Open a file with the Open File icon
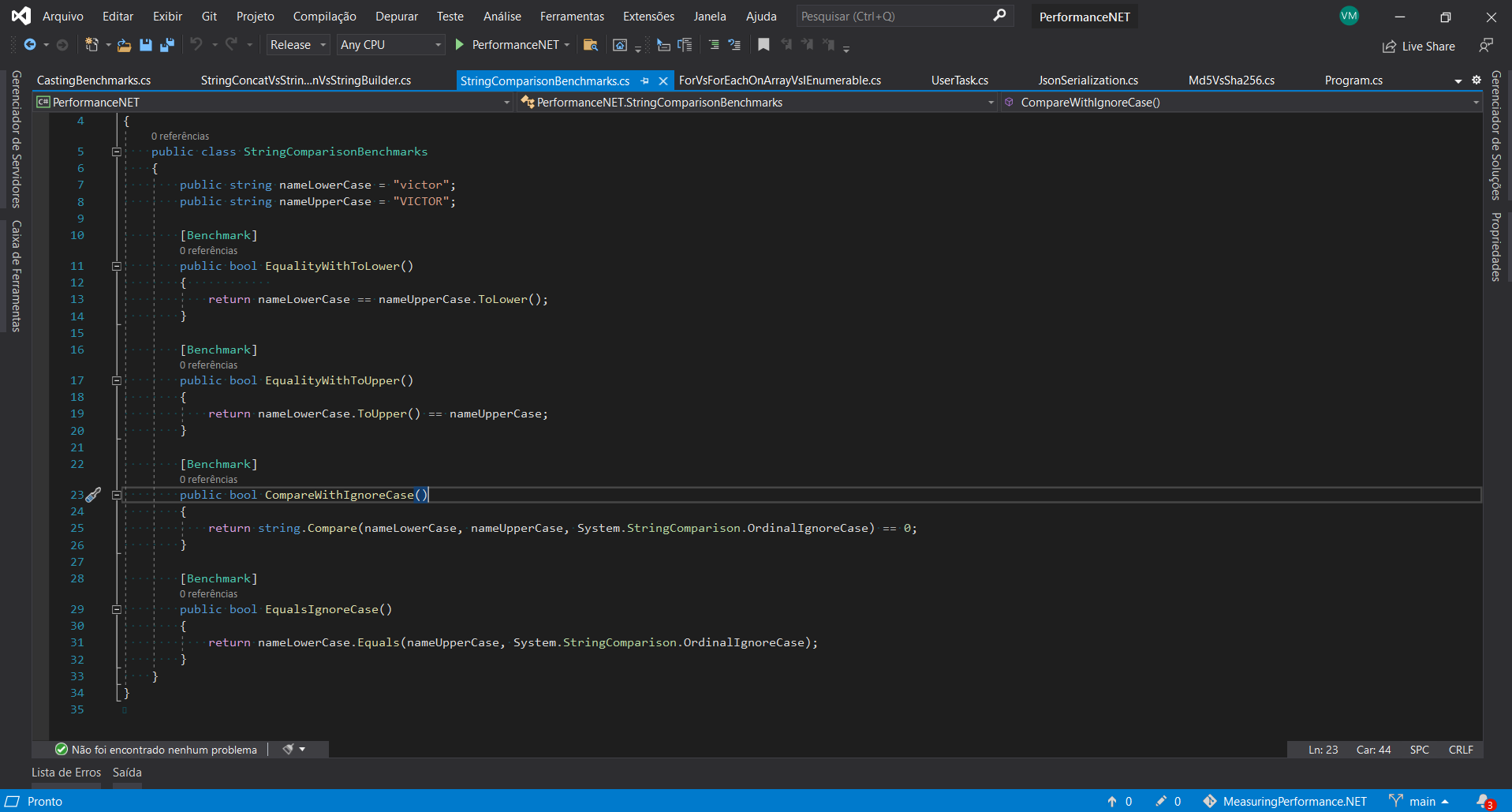Viewport: 1512px width, 812px height. tap(124, 45)
